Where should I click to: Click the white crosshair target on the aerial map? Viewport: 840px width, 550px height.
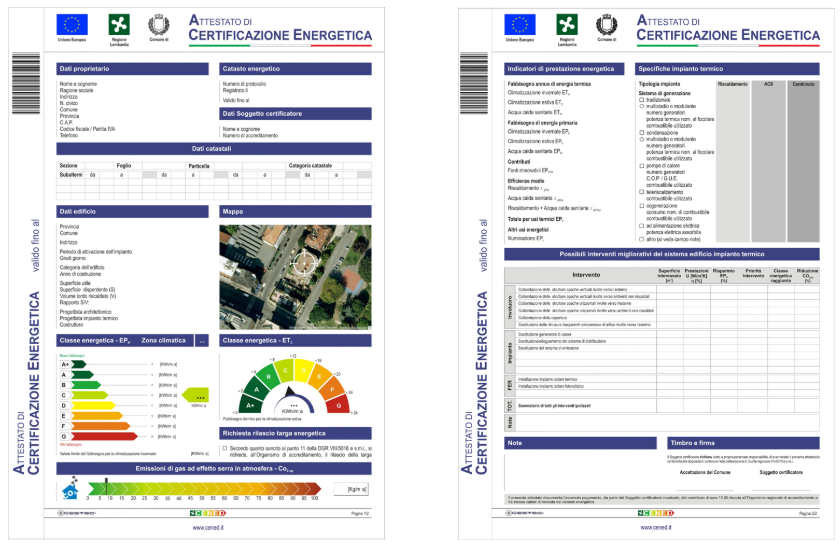[x=304, y=263]
